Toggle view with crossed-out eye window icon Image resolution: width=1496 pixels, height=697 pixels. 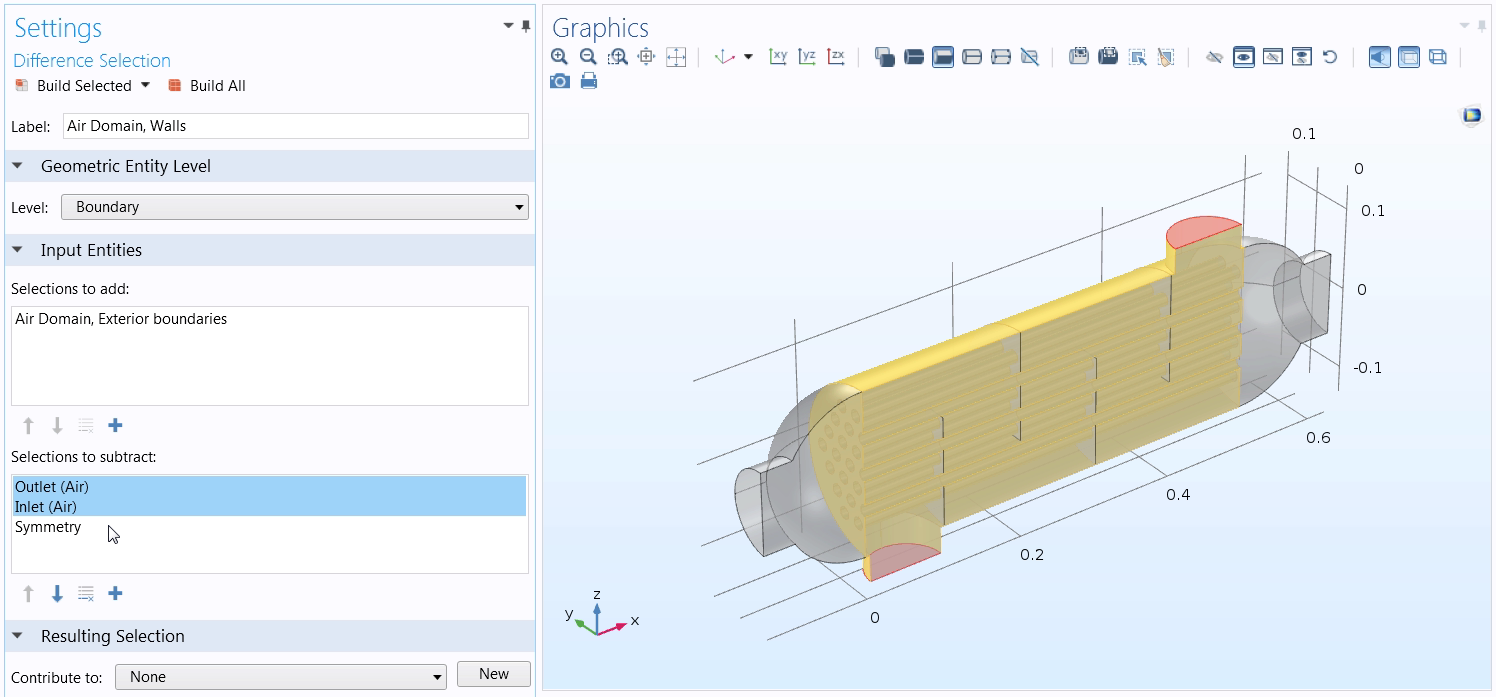point(1272,57)
